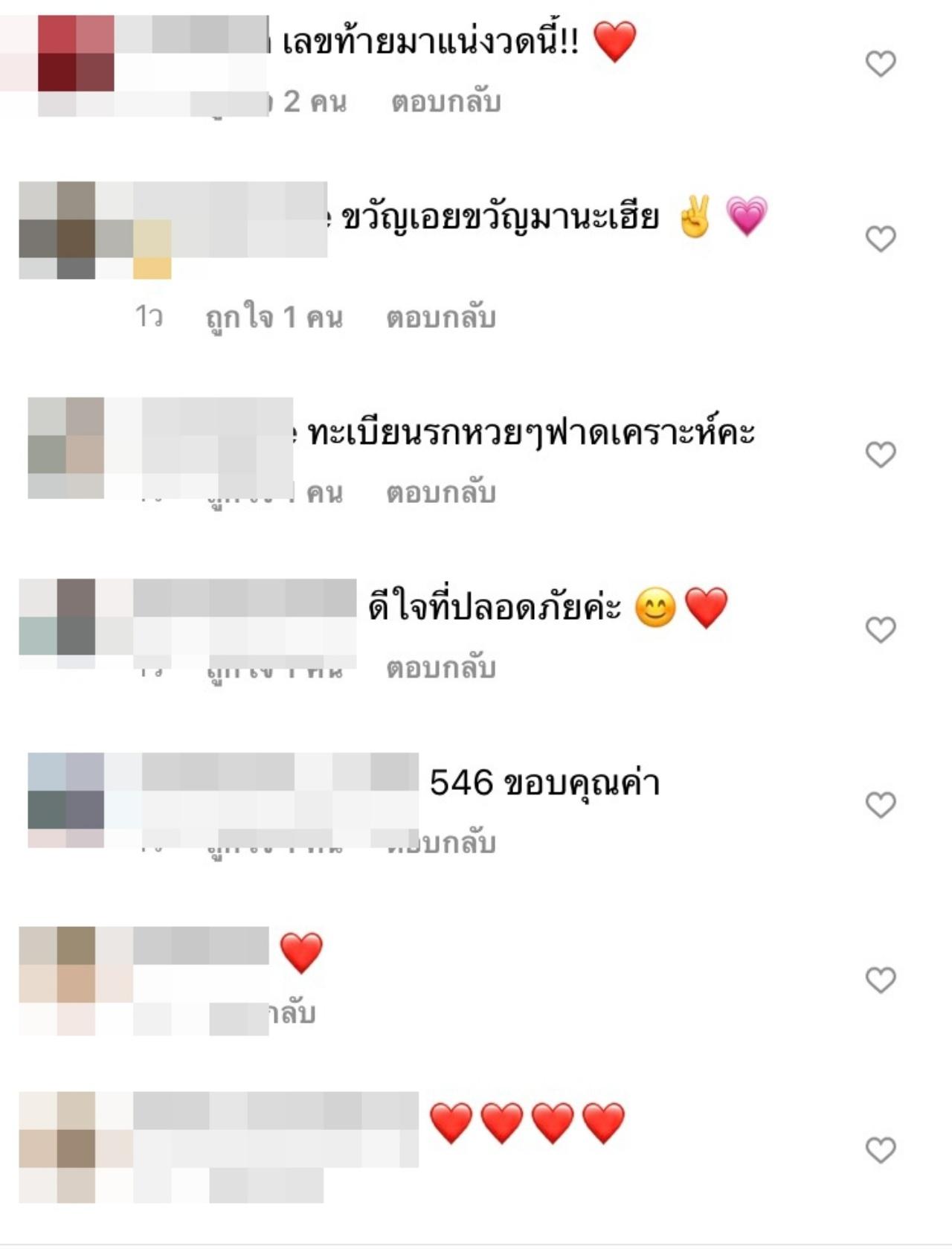
Task: Like the comment "เลขท้ายมาแน่งวดนี้!!"
Action: [x=881, y=64]
